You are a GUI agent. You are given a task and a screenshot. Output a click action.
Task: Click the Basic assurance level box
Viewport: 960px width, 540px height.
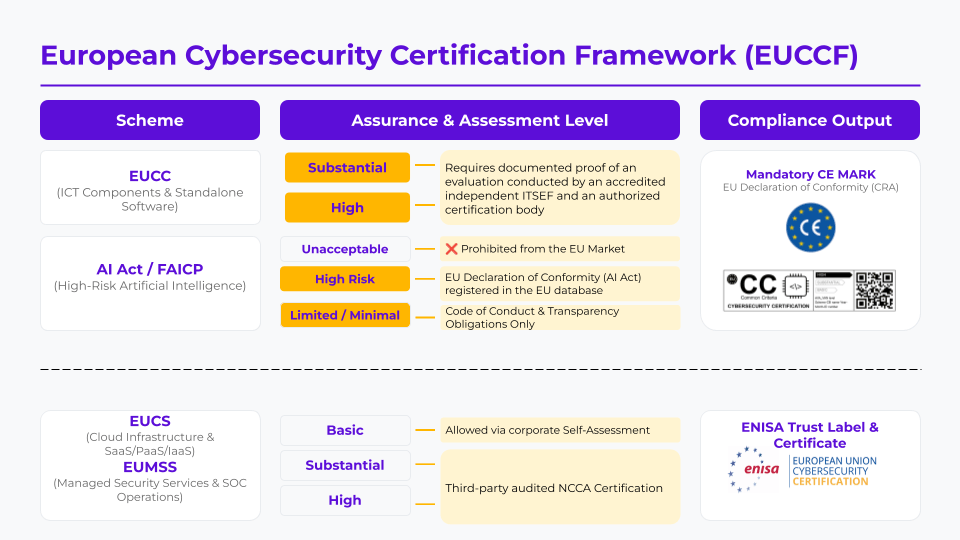(x=345, y=430)
